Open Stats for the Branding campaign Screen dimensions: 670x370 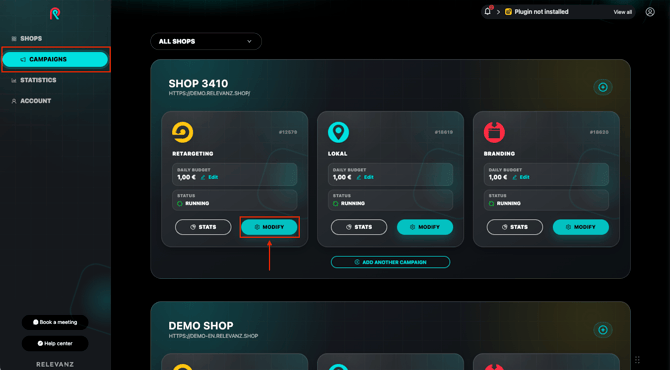point(514,227)
